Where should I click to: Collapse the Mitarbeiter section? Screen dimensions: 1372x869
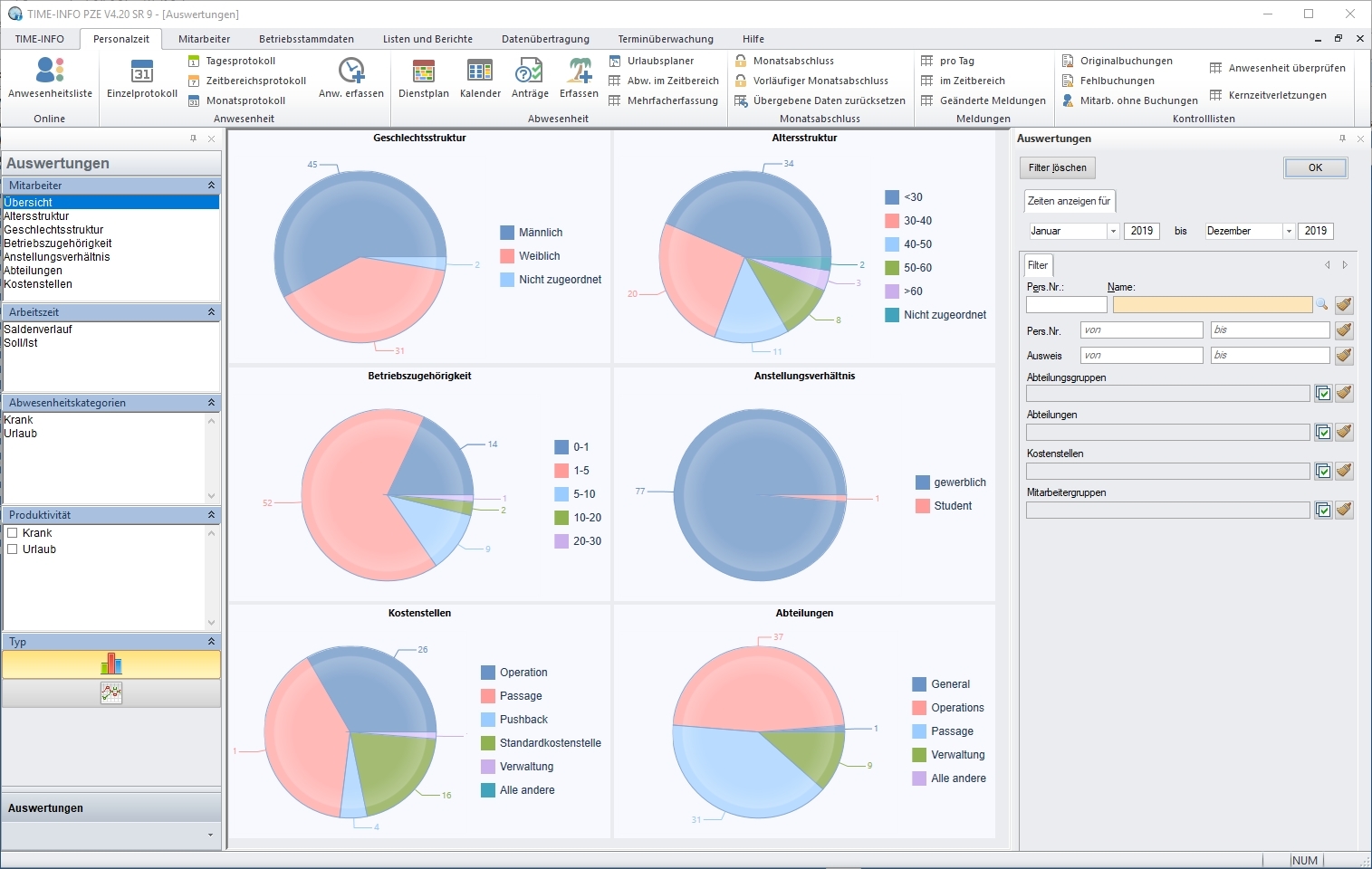tap(212, 186)
